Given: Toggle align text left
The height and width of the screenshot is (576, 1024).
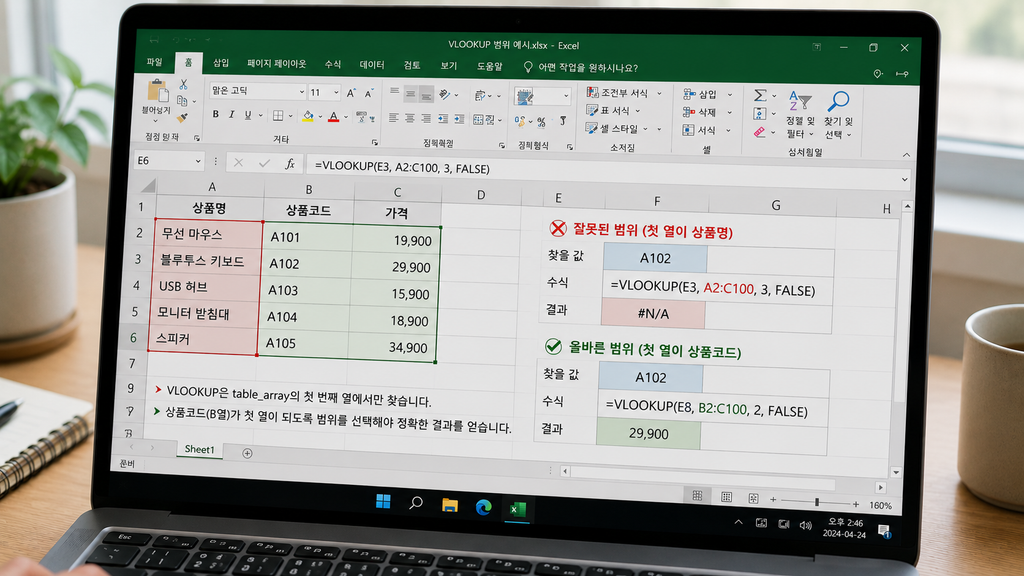Looking at the screenshot, I should click(393, 118).
